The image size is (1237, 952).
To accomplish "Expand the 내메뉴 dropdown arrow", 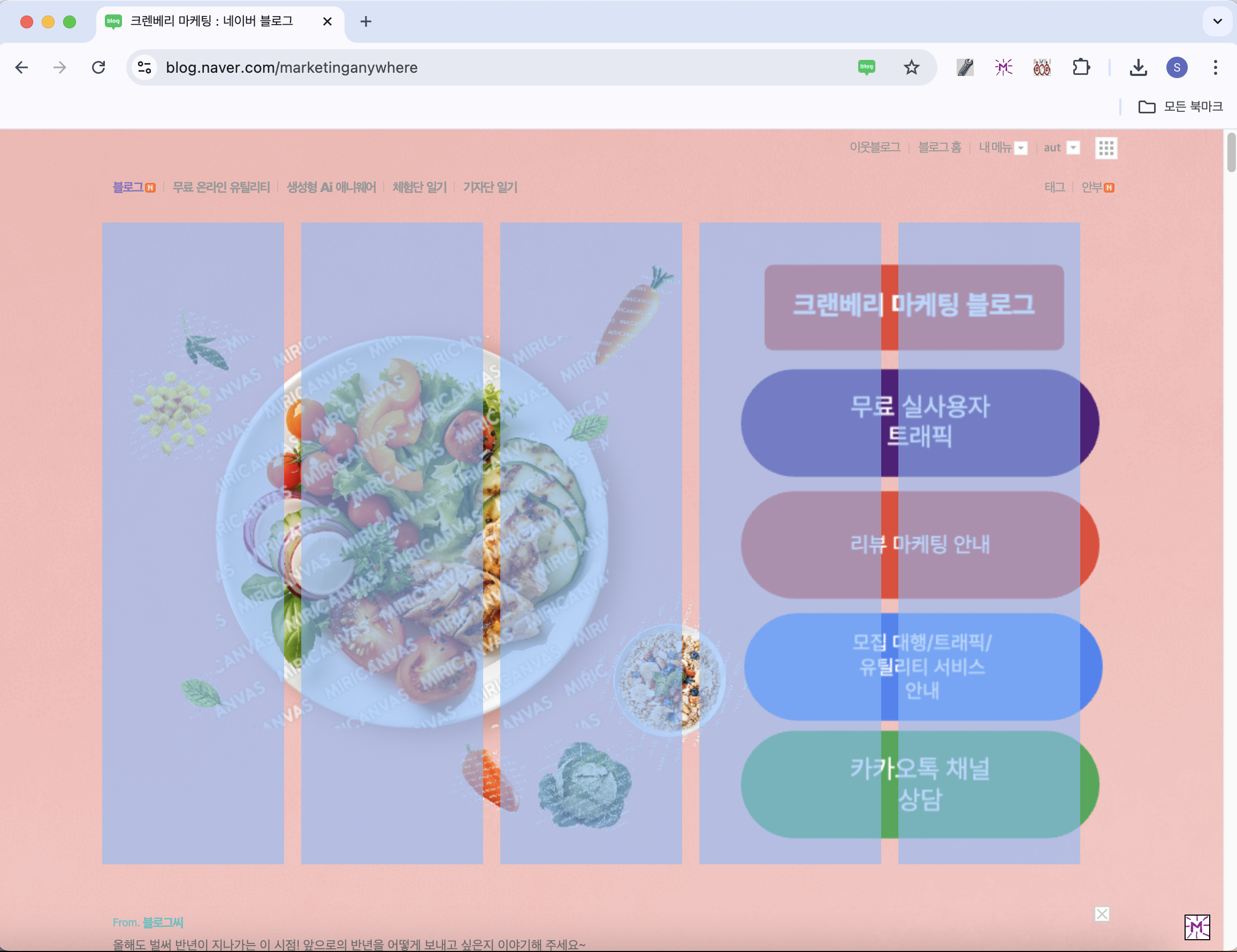I will [1021, 148].
